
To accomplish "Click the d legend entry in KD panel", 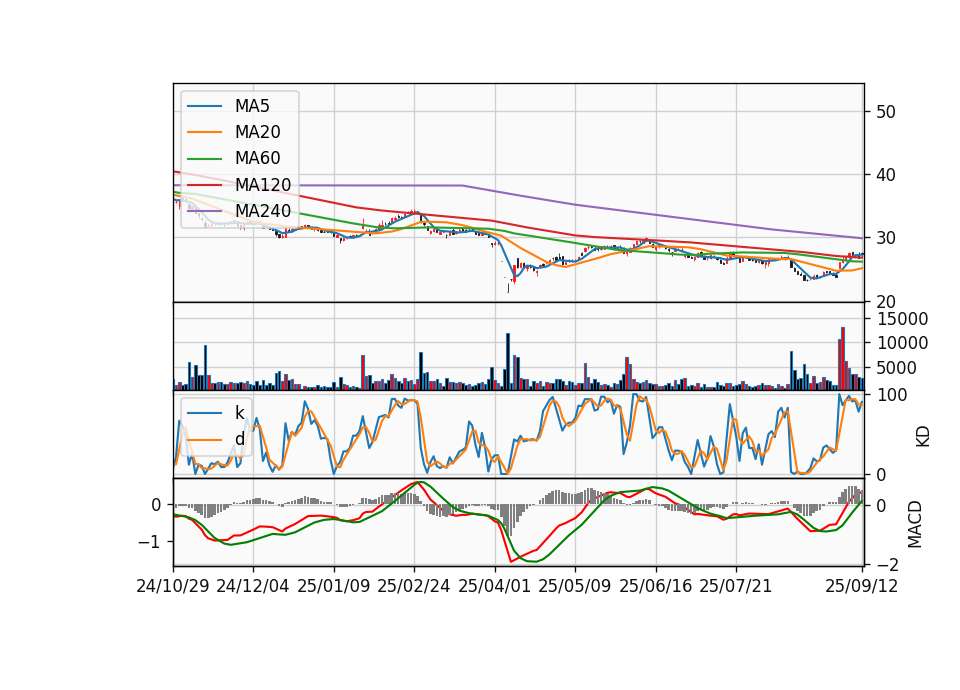I will [239, 438].
